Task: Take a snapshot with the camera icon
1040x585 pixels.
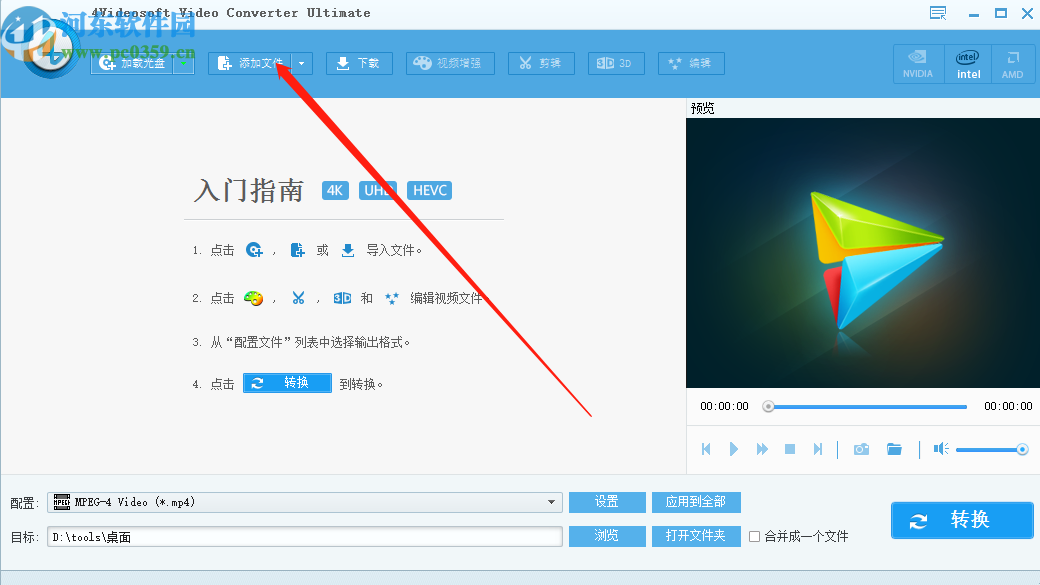Action: pyautogui.click(x=861, y=449)
